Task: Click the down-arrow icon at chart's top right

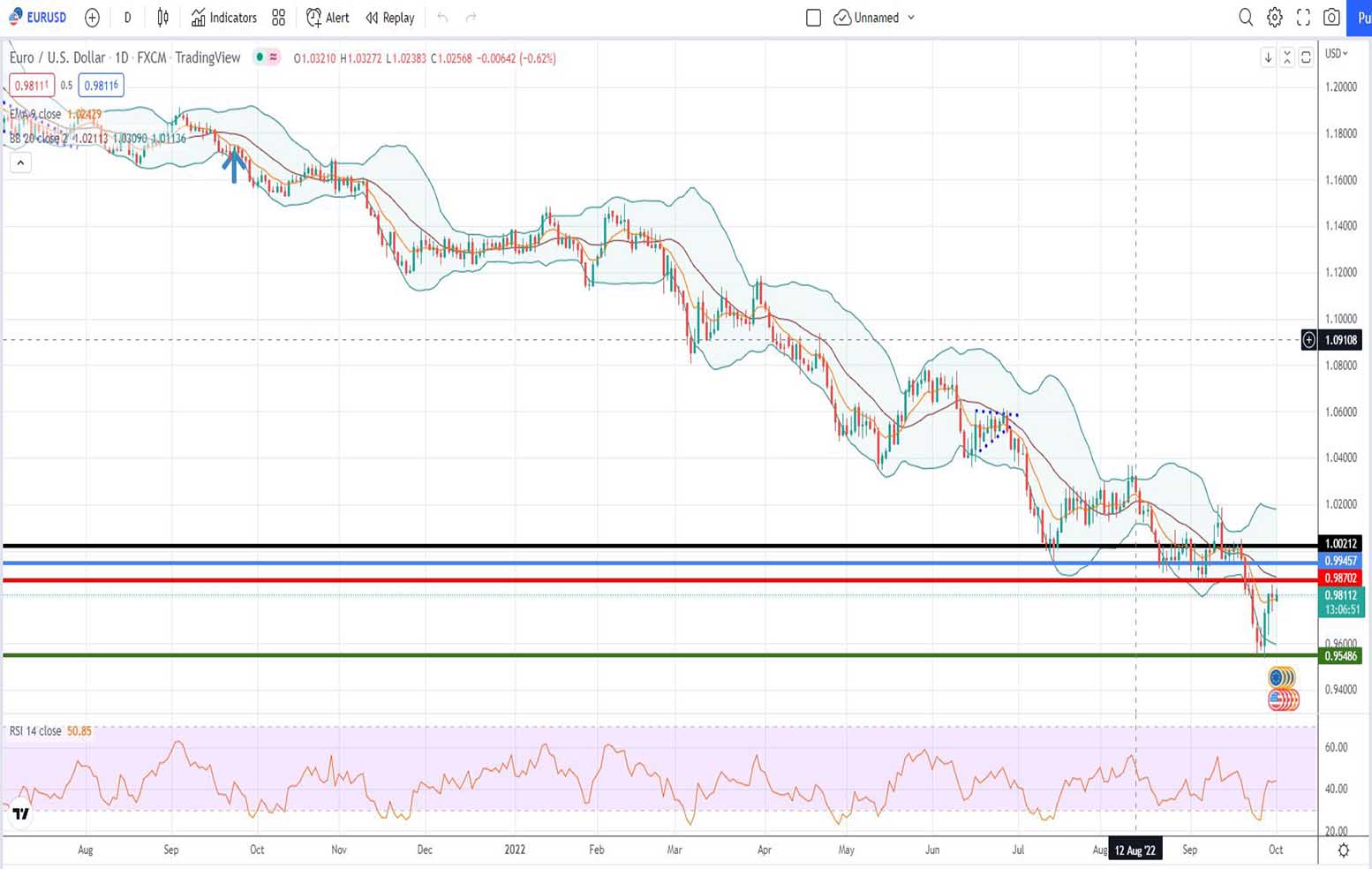Action: [x=1268, y=57]
